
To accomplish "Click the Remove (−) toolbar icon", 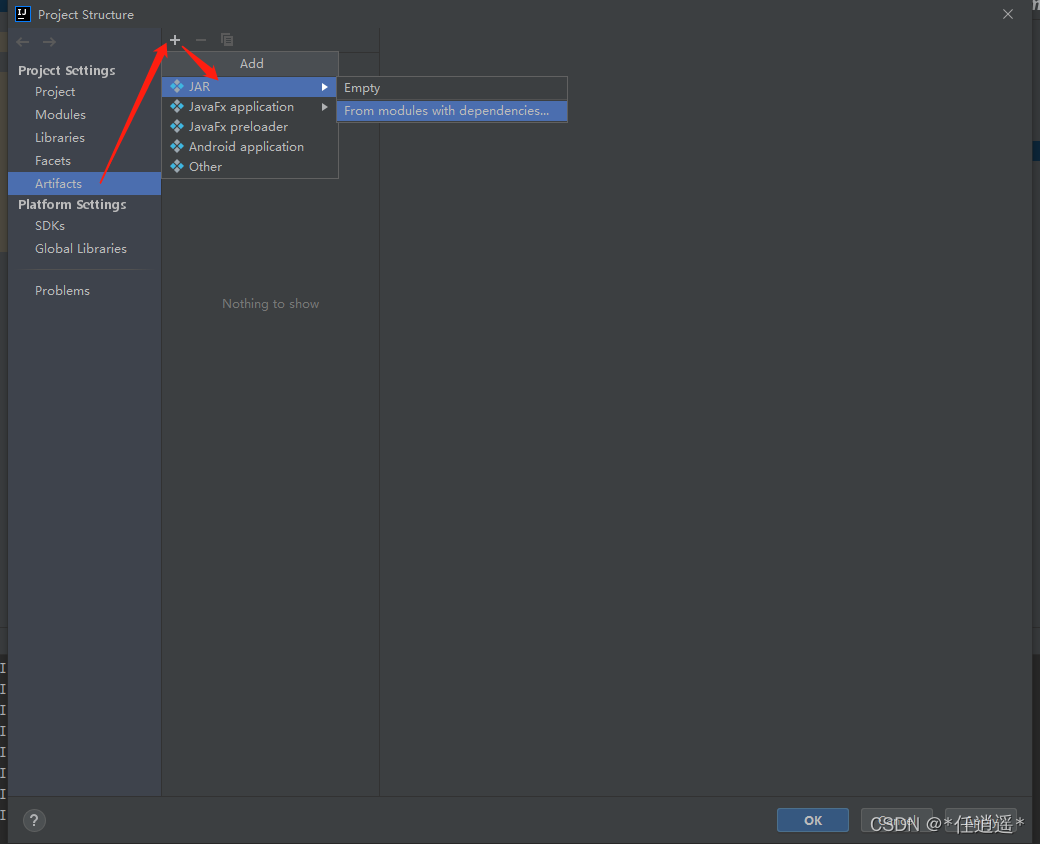I will coord(200,40).
